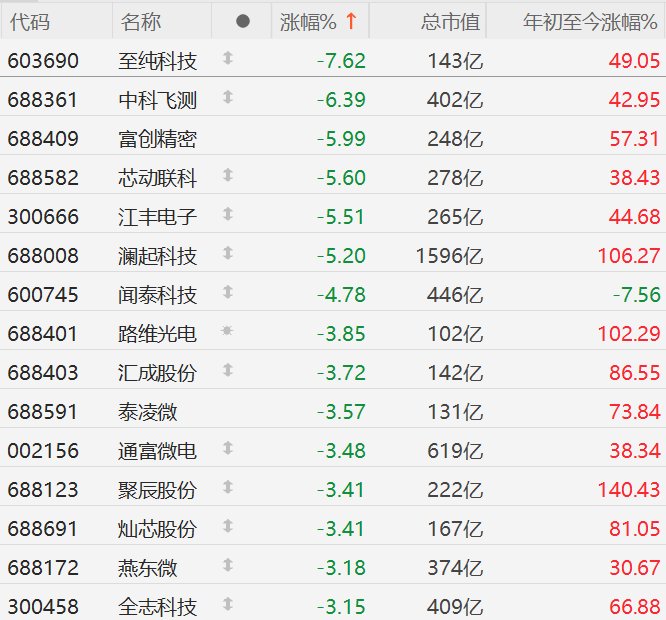Click the gray dot column header
Viewport: 666px width, 620px height.
243,21
